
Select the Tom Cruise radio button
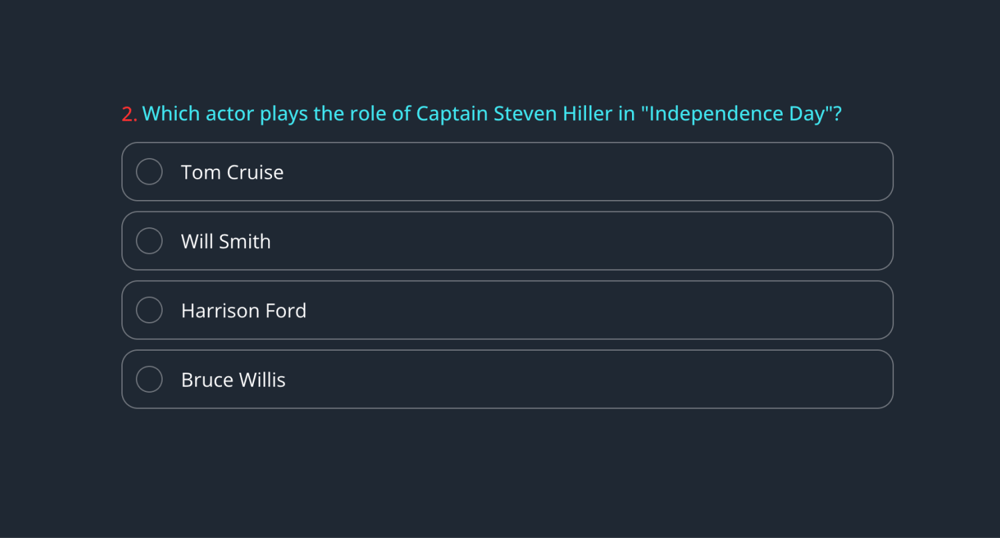point(149,172)
